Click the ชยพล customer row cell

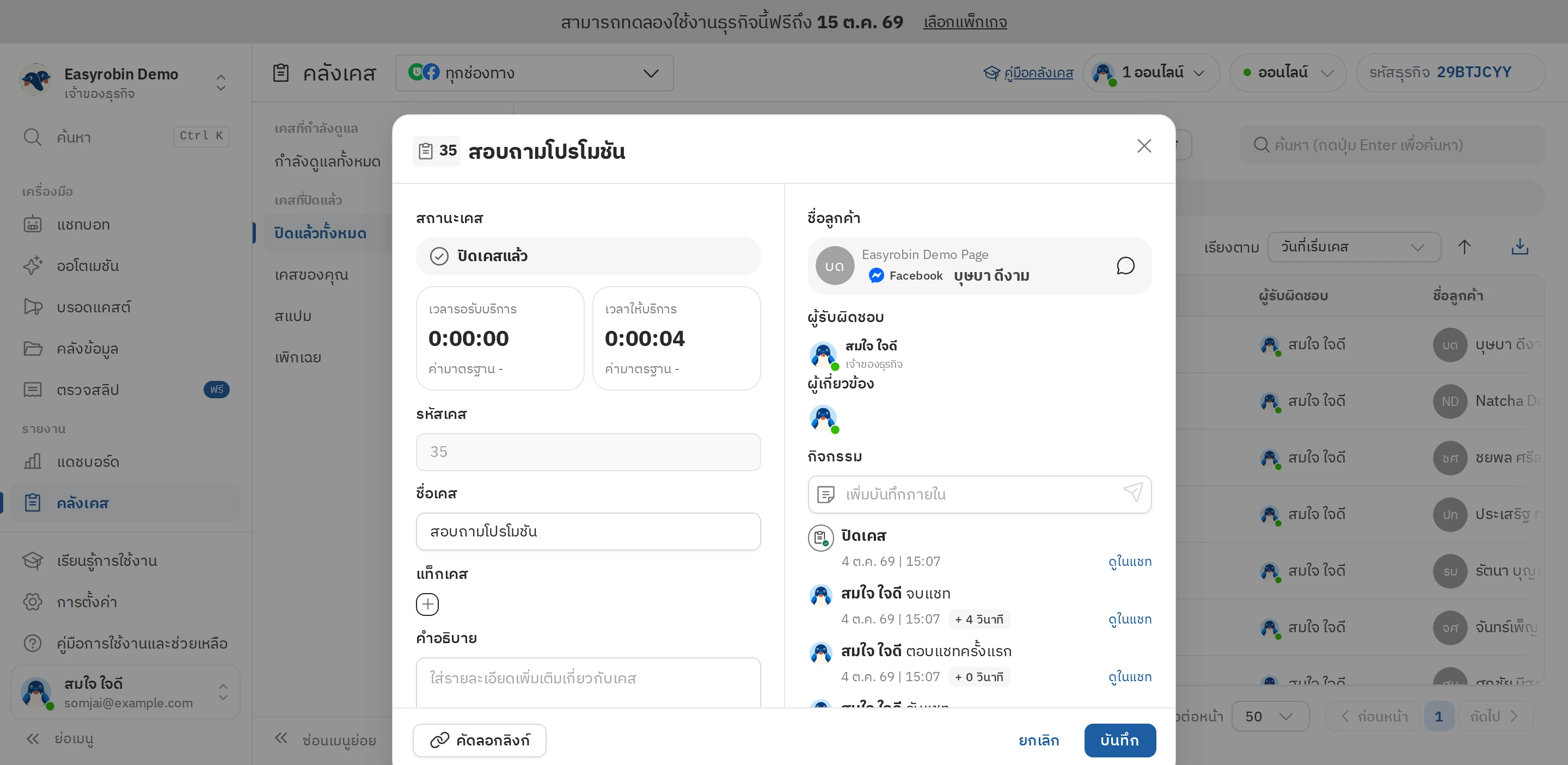point(1486,458)
